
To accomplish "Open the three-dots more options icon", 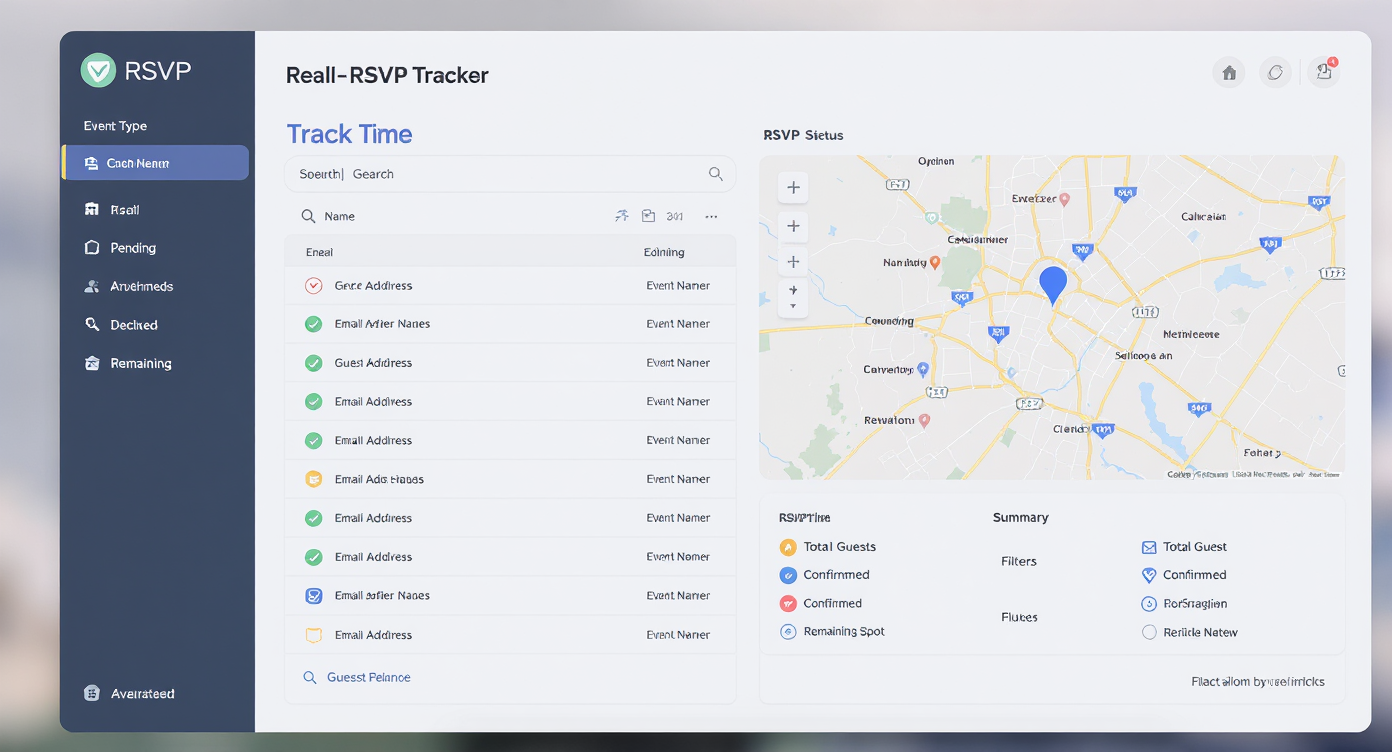I will click(711, 216).
